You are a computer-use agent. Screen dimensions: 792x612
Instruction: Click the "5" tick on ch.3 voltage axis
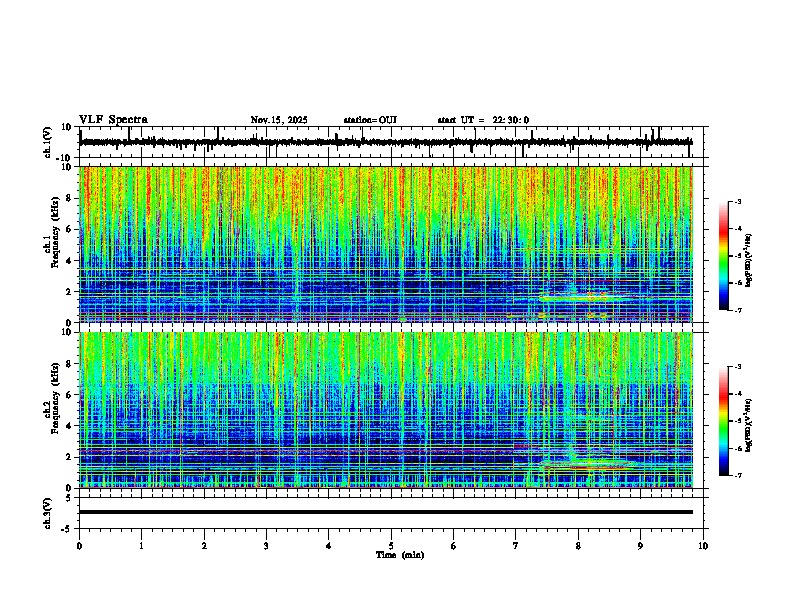(69, 498)
